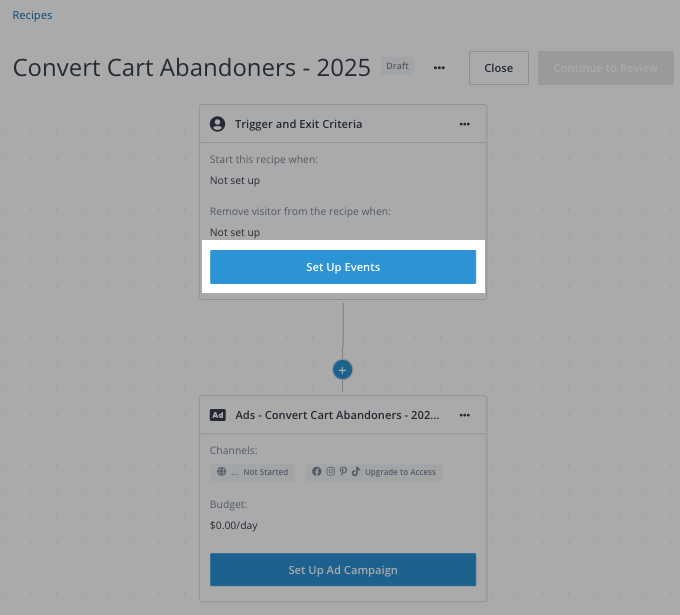Open the recipe title options ellipsis menu
680x615 pixels.
[439, 68]
